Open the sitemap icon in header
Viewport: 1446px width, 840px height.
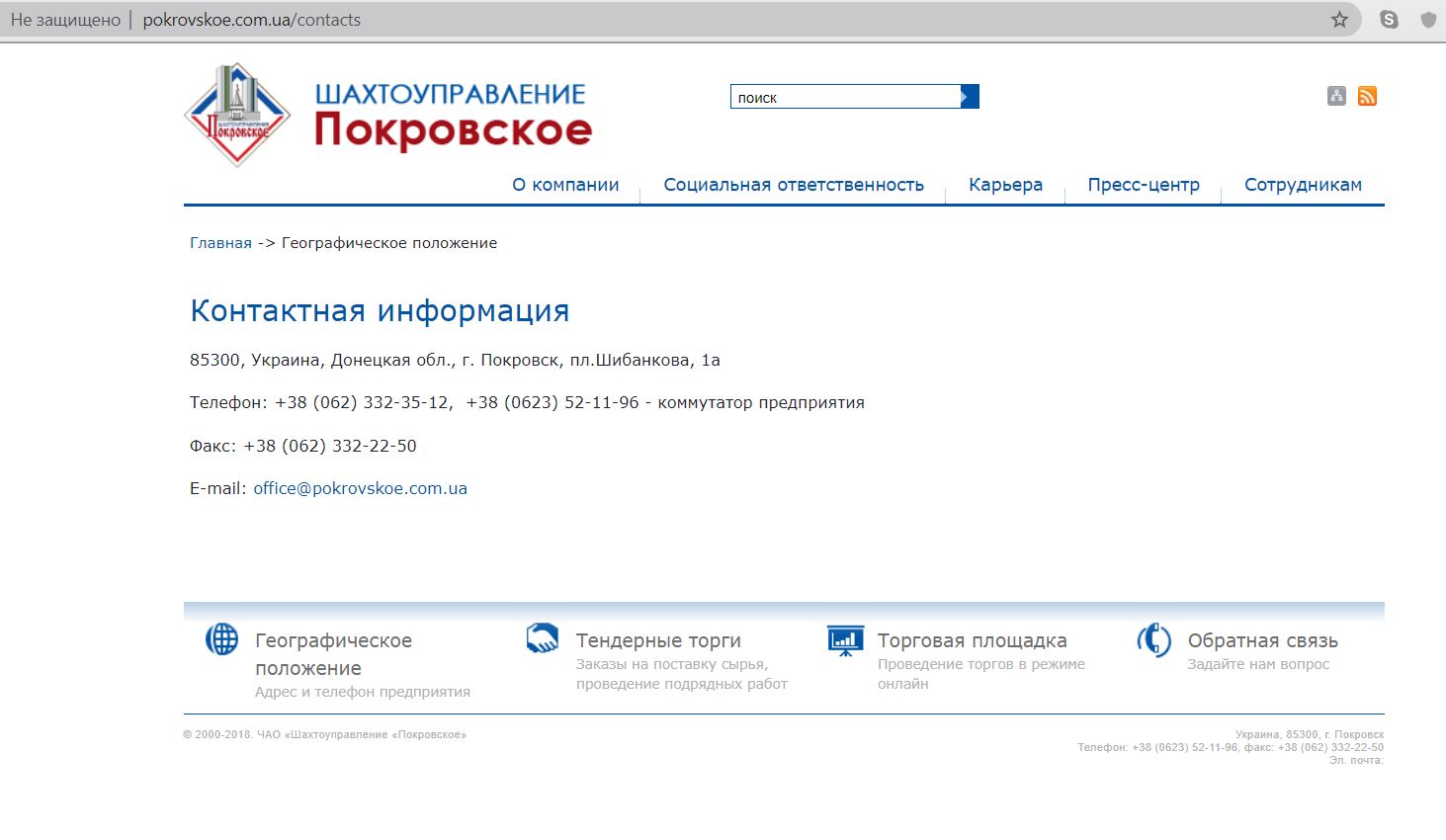1336,96
